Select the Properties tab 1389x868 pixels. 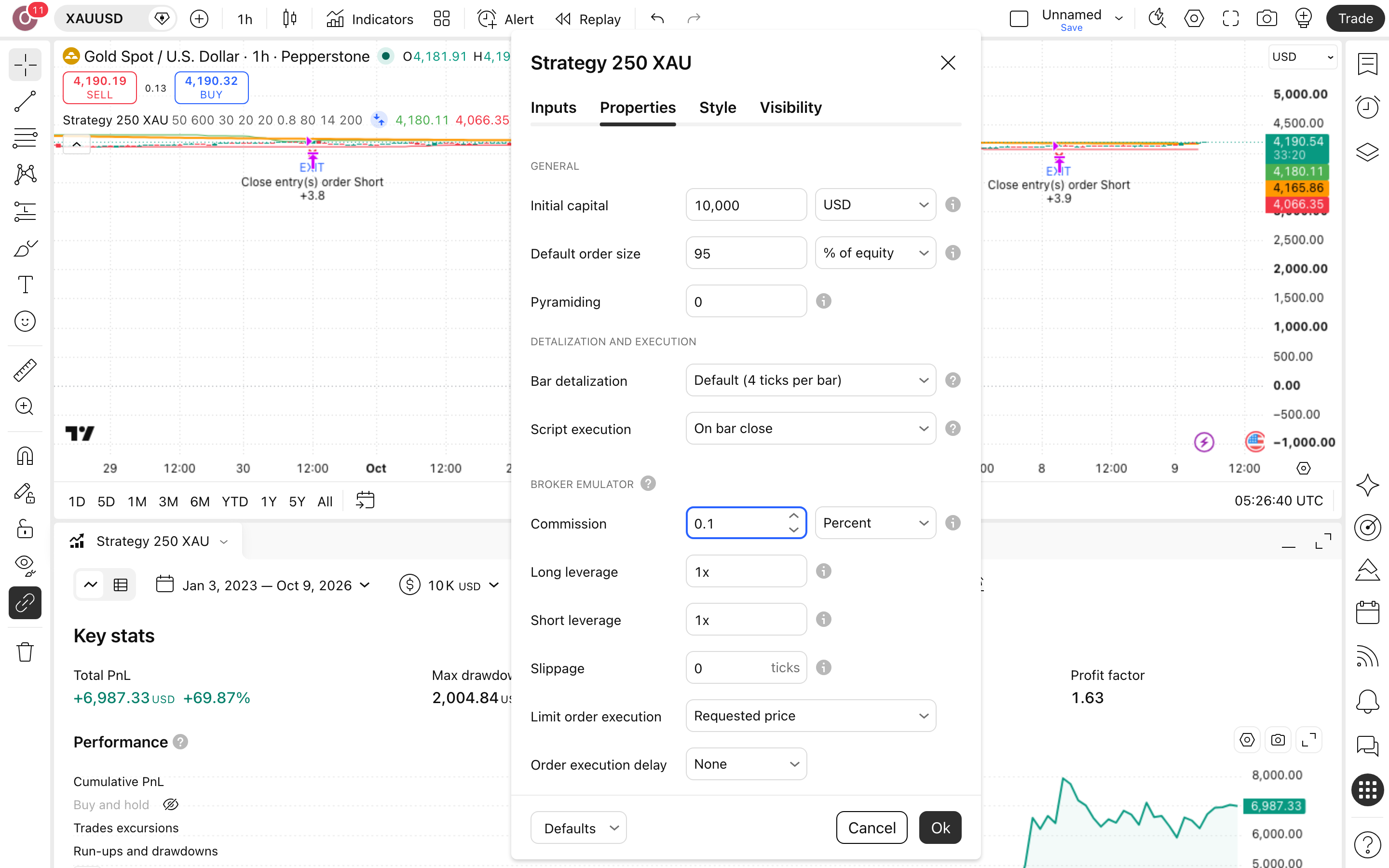638,108
